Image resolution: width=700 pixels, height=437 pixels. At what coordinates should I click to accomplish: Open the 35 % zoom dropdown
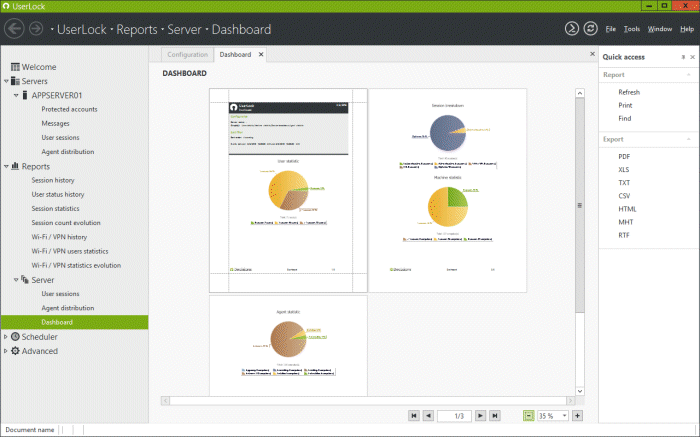tap(564, 416)
